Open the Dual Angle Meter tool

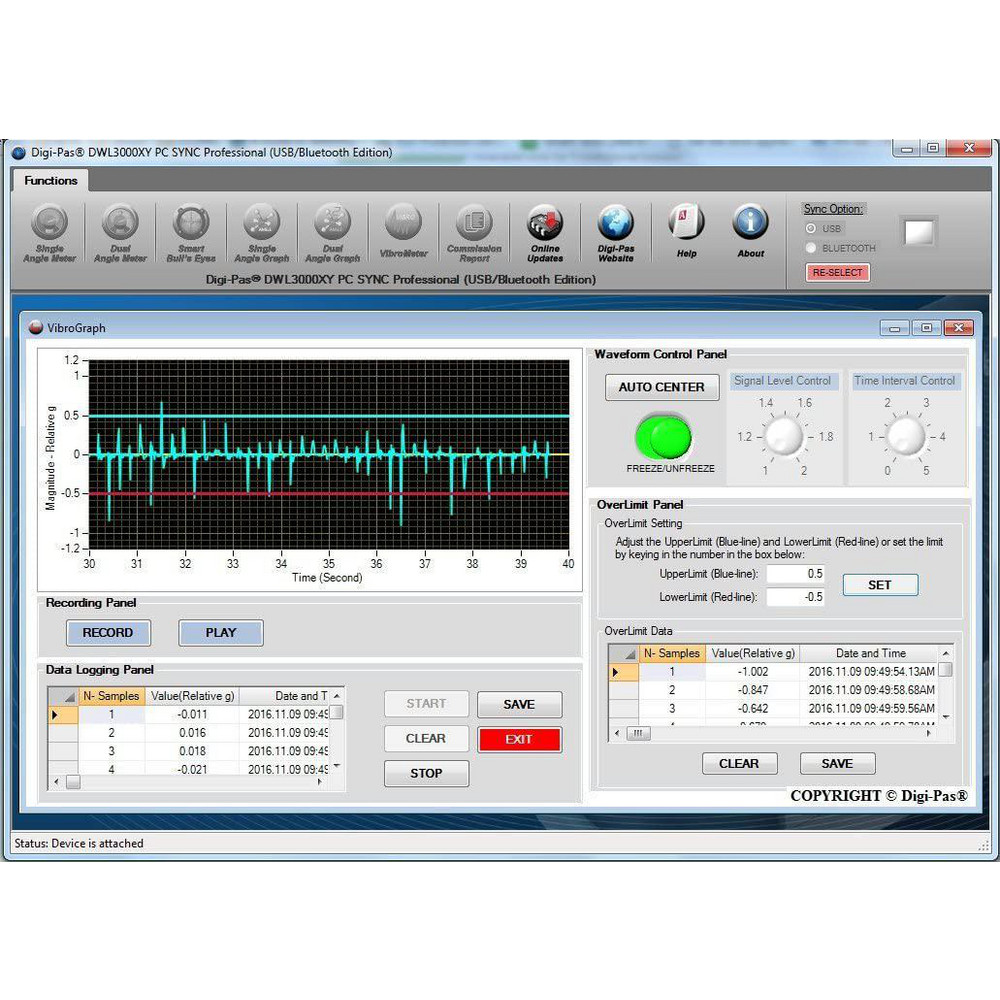click(120, 230)
